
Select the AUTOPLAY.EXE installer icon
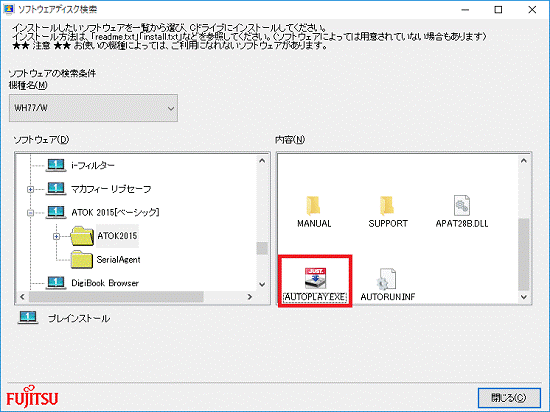pos(315,278)
